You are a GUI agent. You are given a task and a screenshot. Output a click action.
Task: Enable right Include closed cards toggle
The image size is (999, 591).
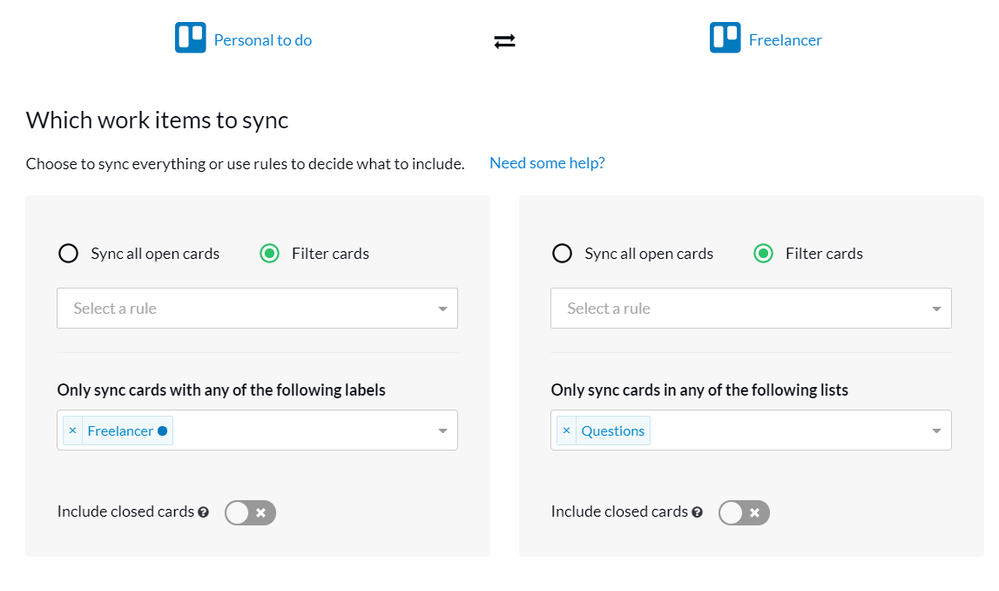(x=744, y=513)
